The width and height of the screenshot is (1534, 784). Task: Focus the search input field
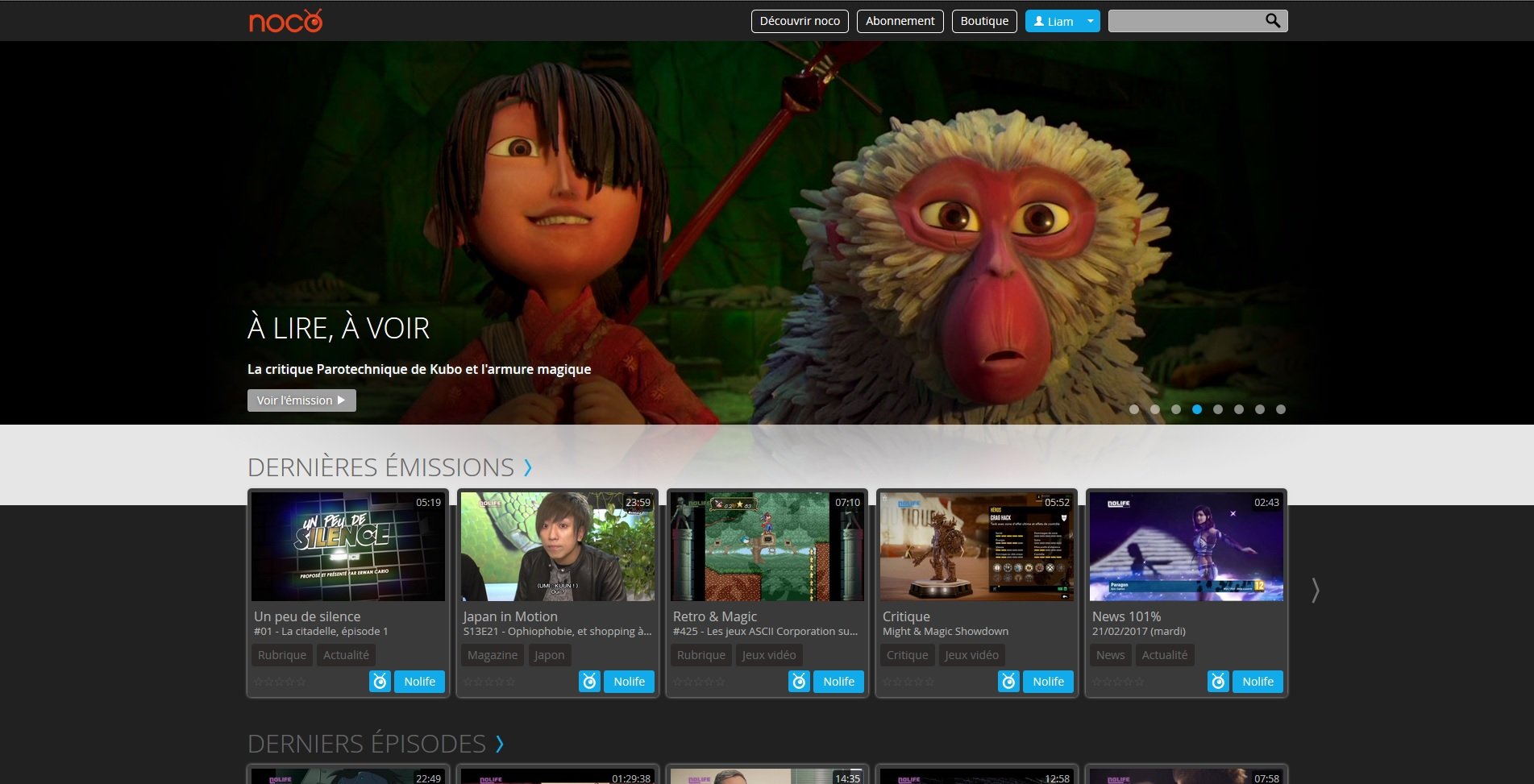[x=1183, y=21]
